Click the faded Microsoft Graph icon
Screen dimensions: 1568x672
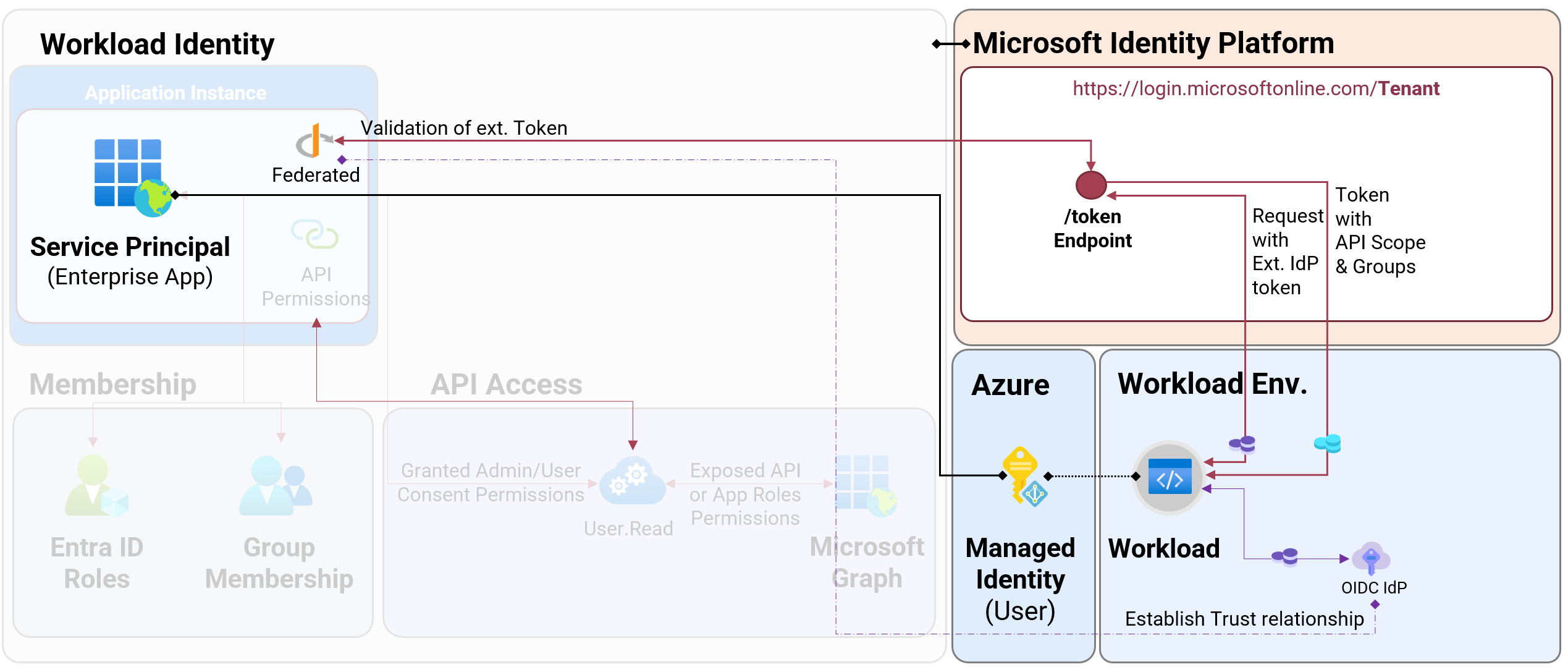click(x=866, y=486)
